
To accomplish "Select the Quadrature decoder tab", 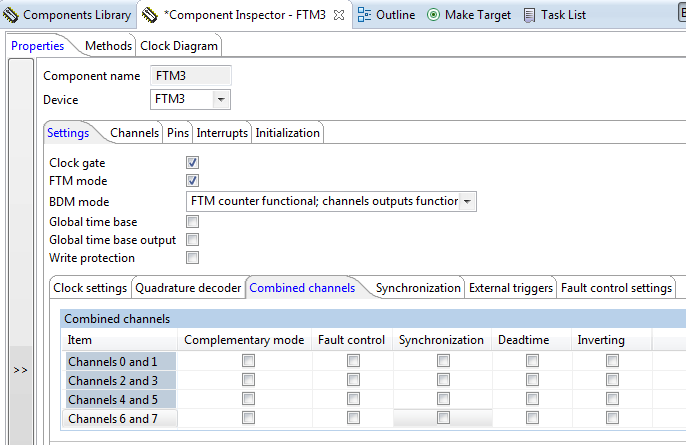I will 188,288.
